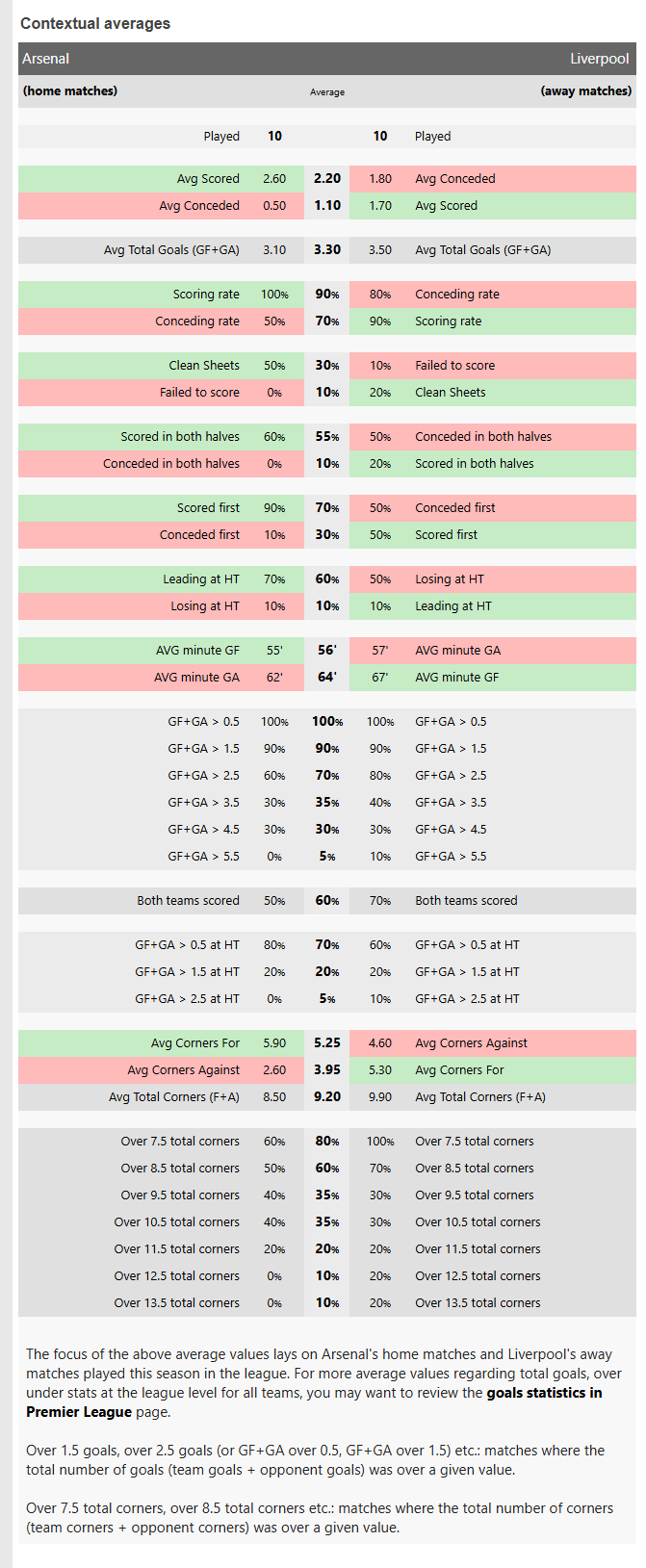The height and width of the screenshot is (1568, 646).
Task: Click Liverpool's Both teams scored label
Action: 466,900
